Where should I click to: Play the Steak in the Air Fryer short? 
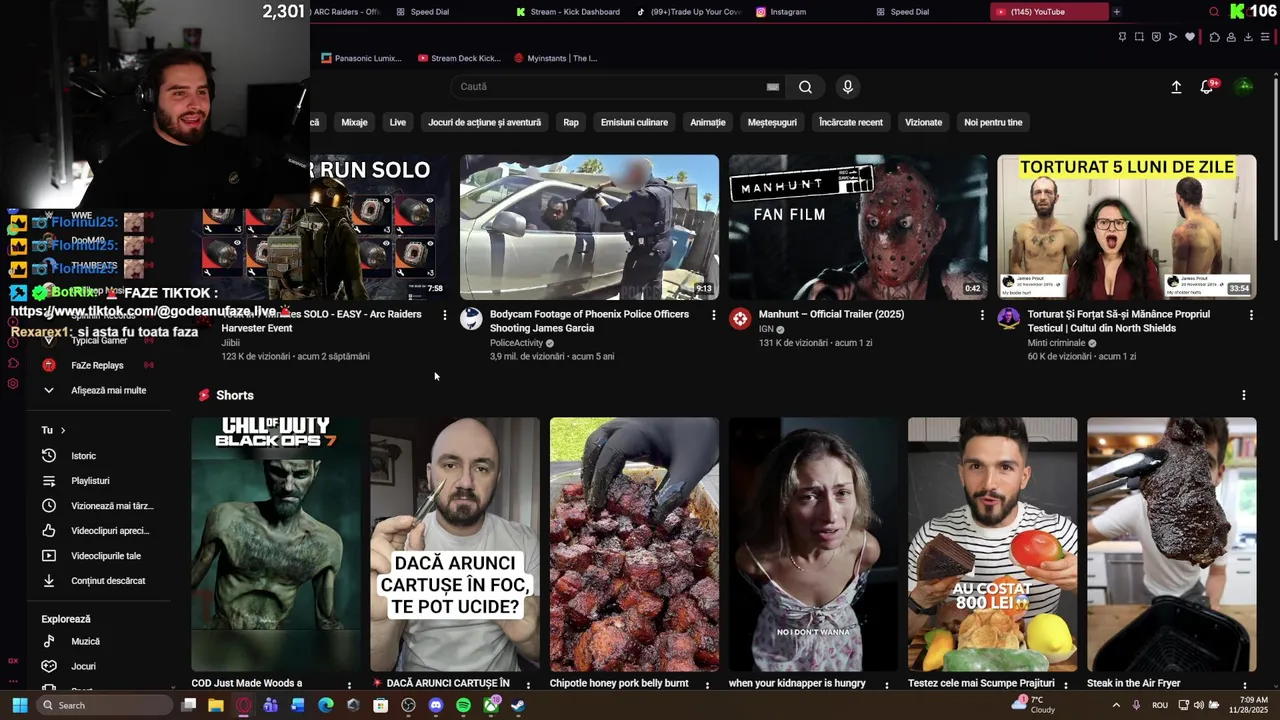point(1172,544)
